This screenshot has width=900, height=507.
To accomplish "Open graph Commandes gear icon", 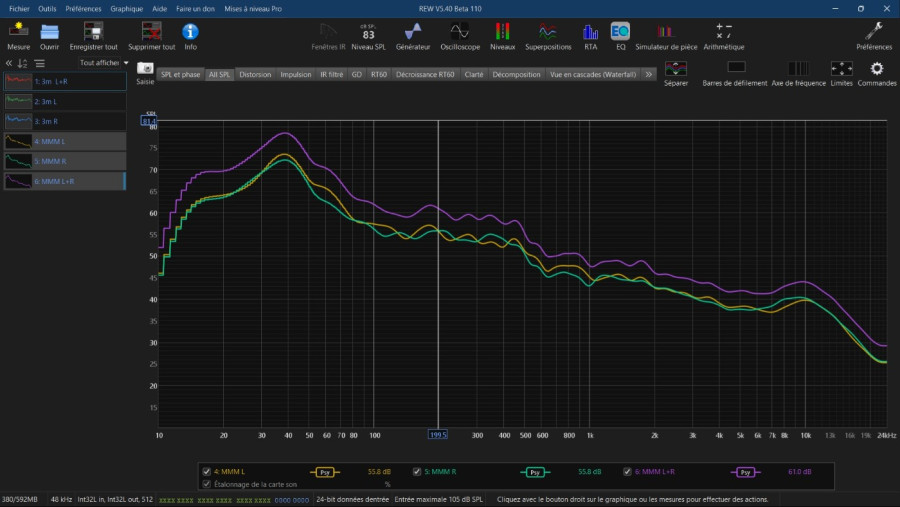I will [x=877, y=69].
